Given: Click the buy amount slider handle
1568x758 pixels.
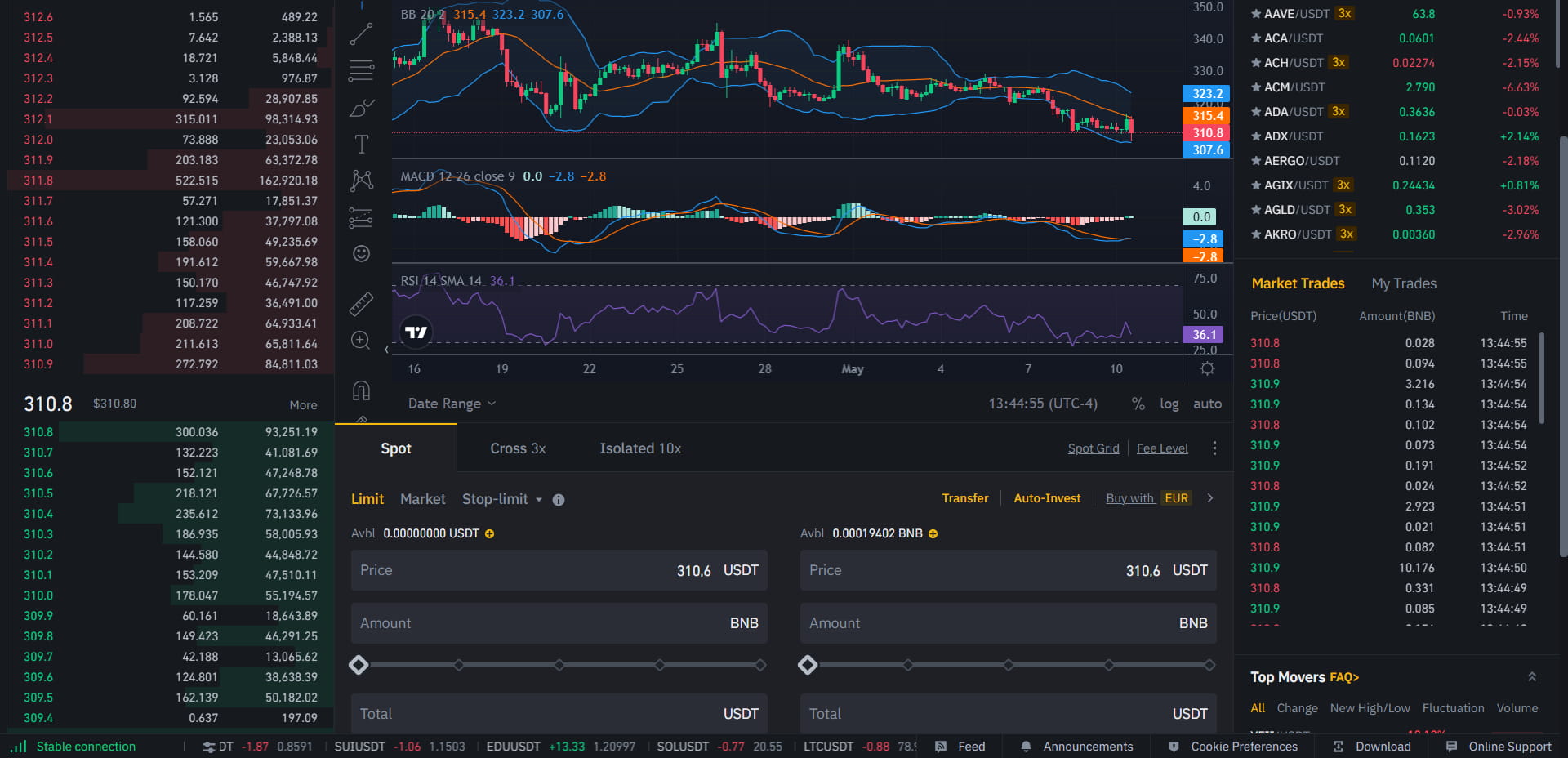Looking at the screenshot, I should [x=359, y=665].
